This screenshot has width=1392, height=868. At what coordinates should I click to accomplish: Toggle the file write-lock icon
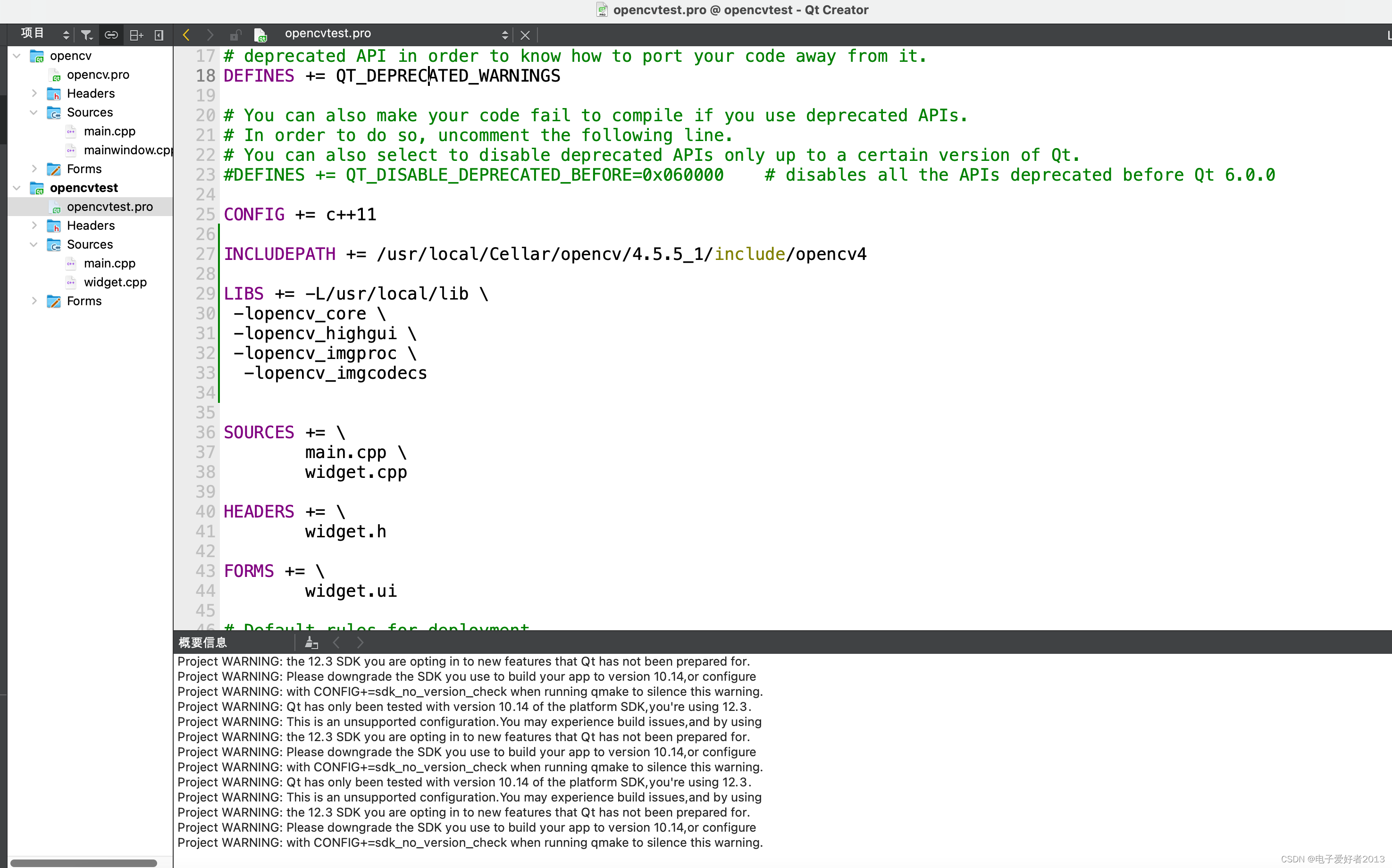coord(235,35)
